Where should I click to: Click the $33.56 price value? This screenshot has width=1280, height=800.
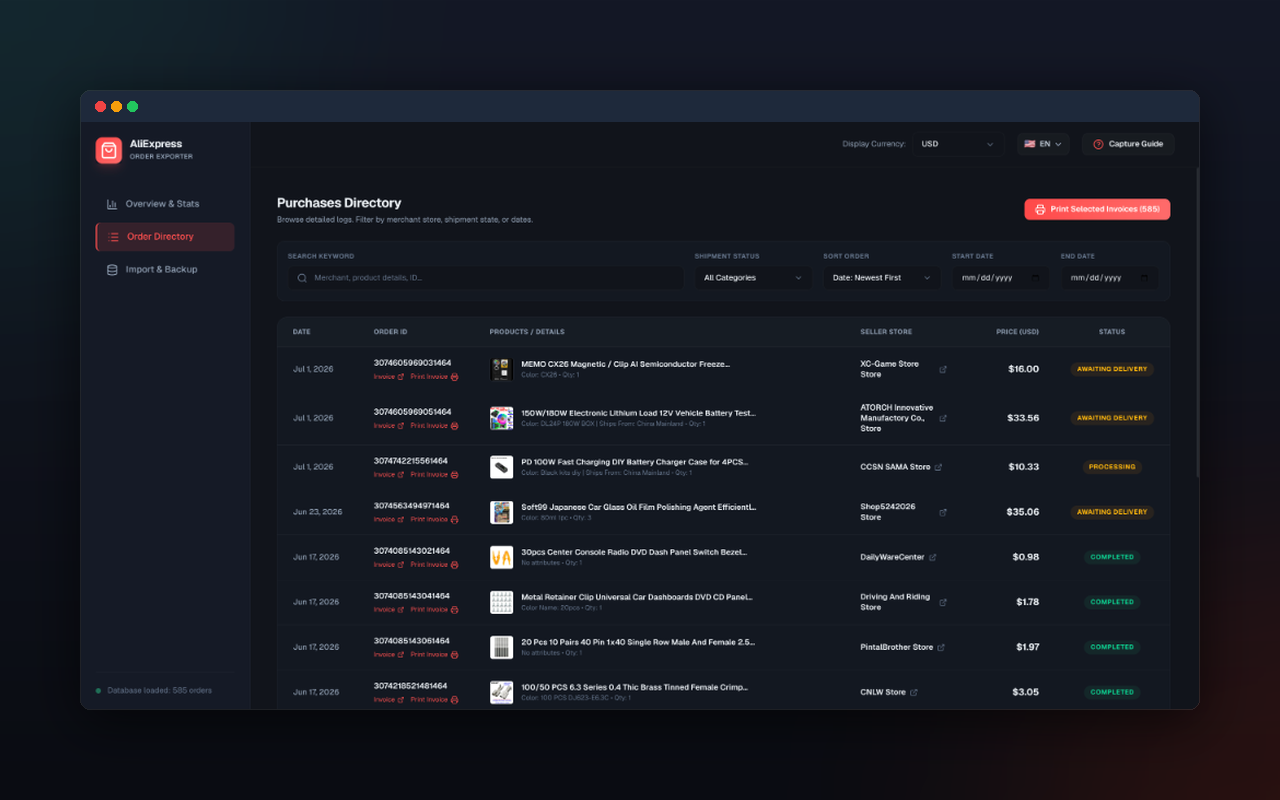coord(1023,418)
